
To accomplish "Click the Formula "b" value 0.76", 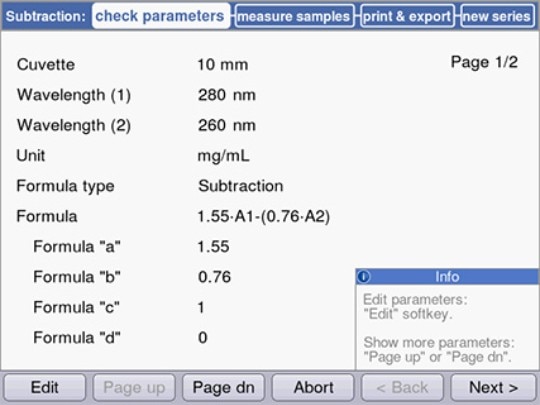I will tap(214, 277).
